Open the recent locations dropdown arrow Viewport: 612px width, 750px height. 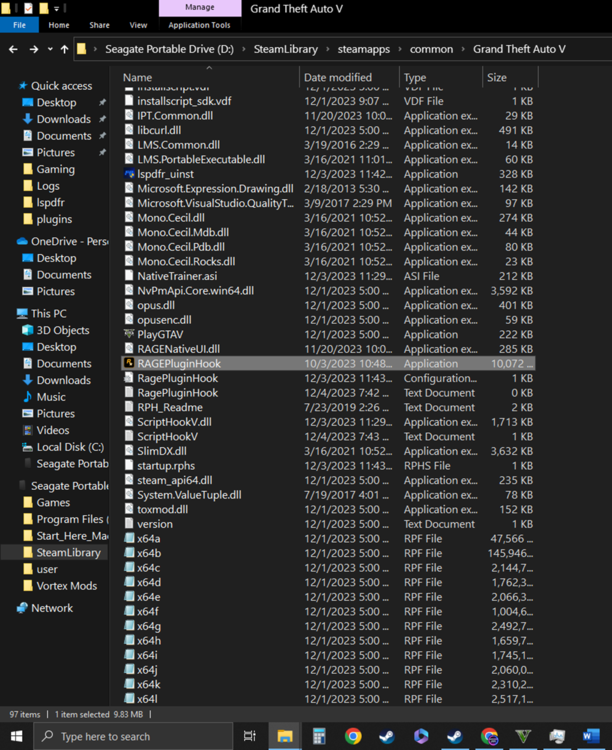(x=50, y=49)
